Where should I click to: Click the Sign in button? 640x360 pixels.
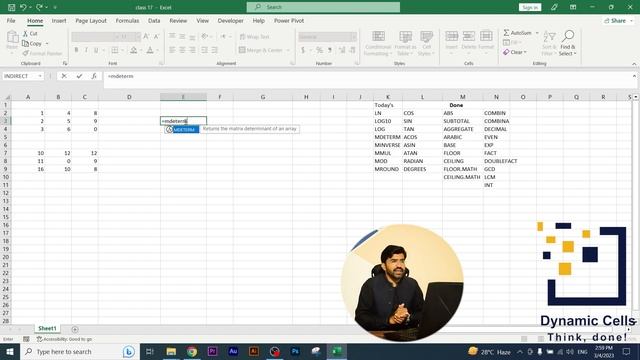click(530, 7)
